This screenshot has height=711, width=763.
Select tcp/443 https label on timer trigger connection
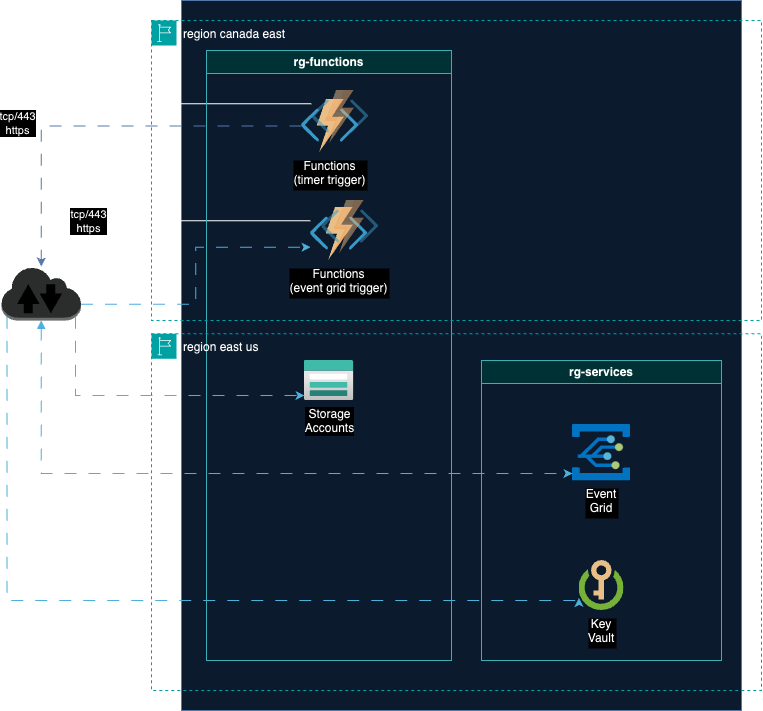click(x=19, y=122)
